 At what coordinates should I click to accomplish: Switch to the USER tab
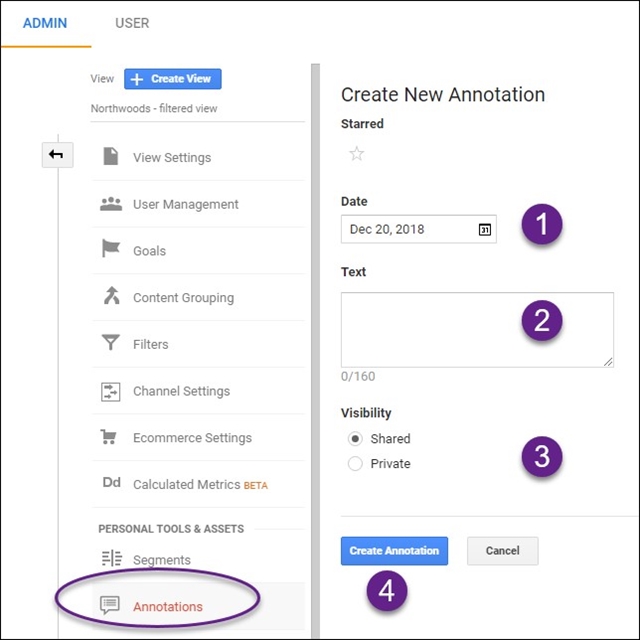point(132,23)
